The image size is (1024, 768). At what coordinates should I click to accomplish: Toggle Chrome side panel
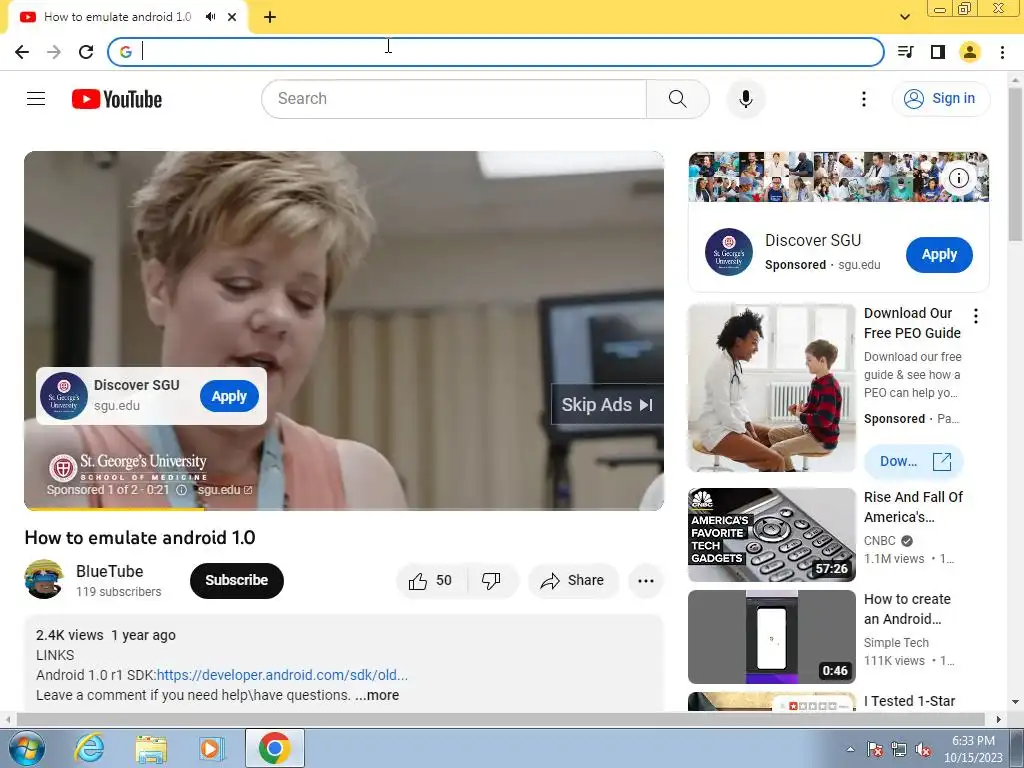(938, 52)
